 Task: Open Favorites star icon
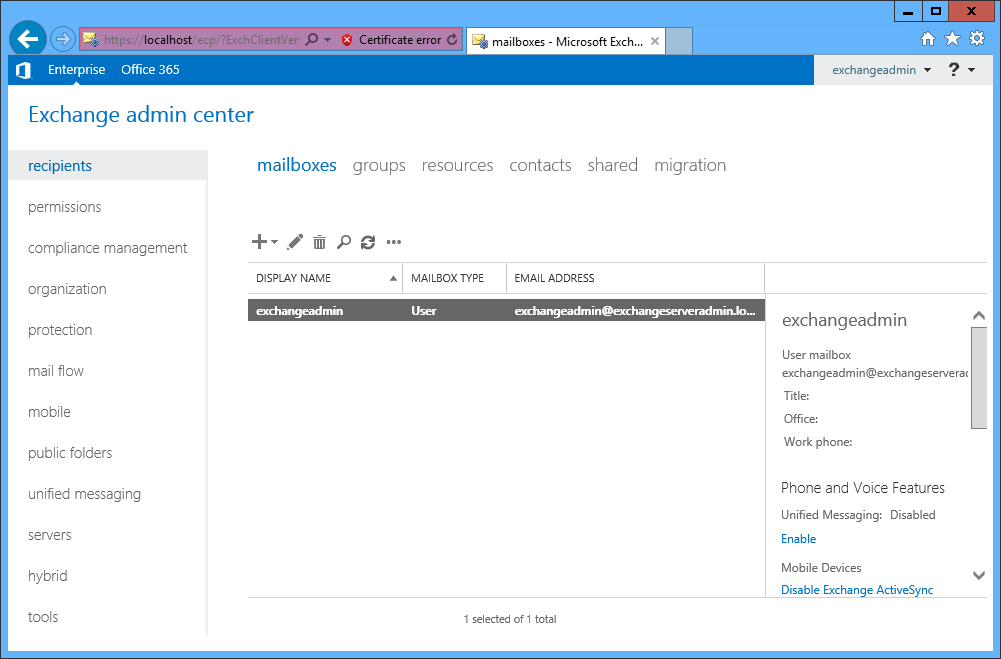click(952, 39)
